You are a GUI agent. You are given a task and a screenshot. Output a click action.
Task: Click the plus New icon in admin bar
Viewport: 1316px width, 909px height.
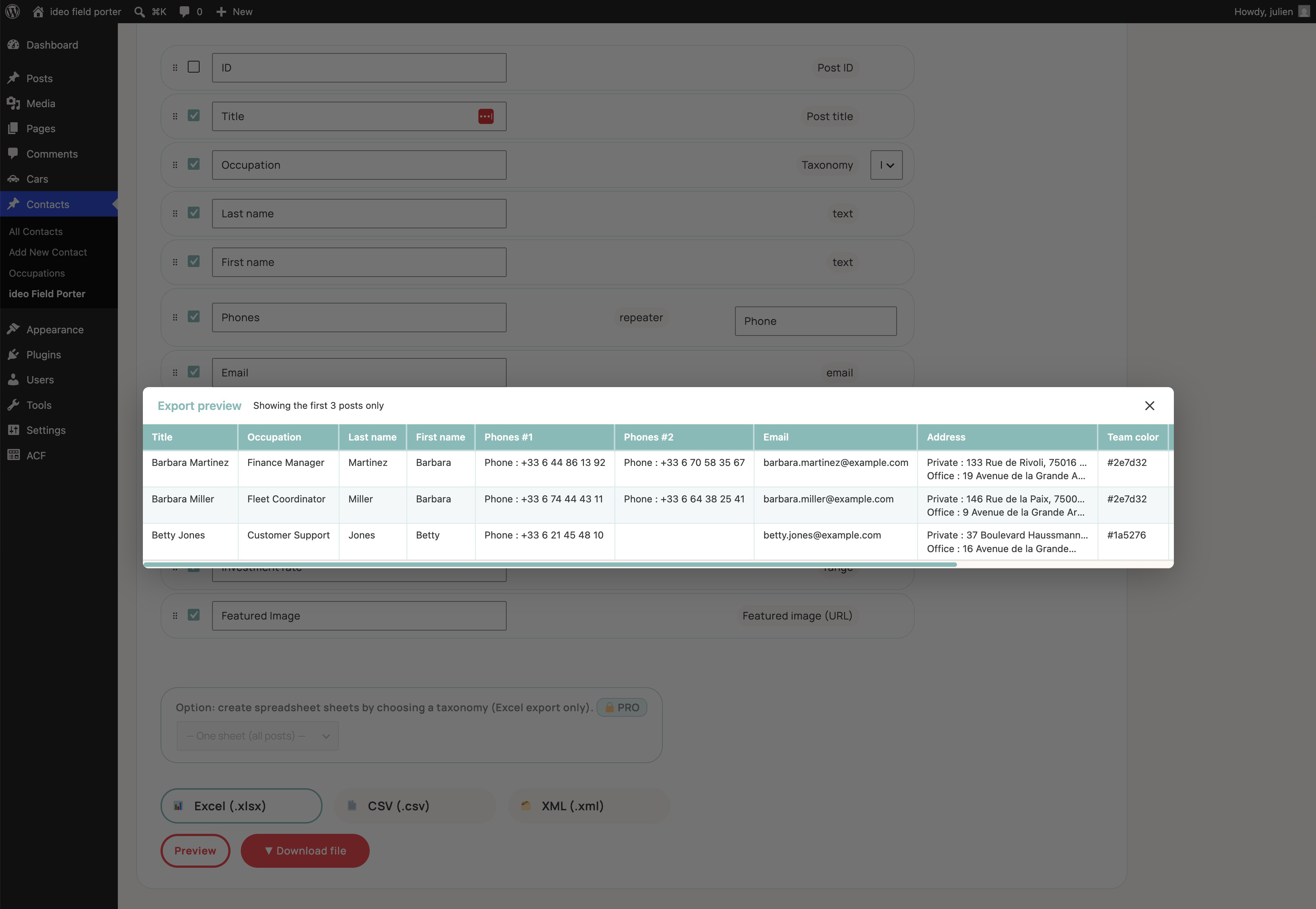pyautogui.click(x=222, y=11)
